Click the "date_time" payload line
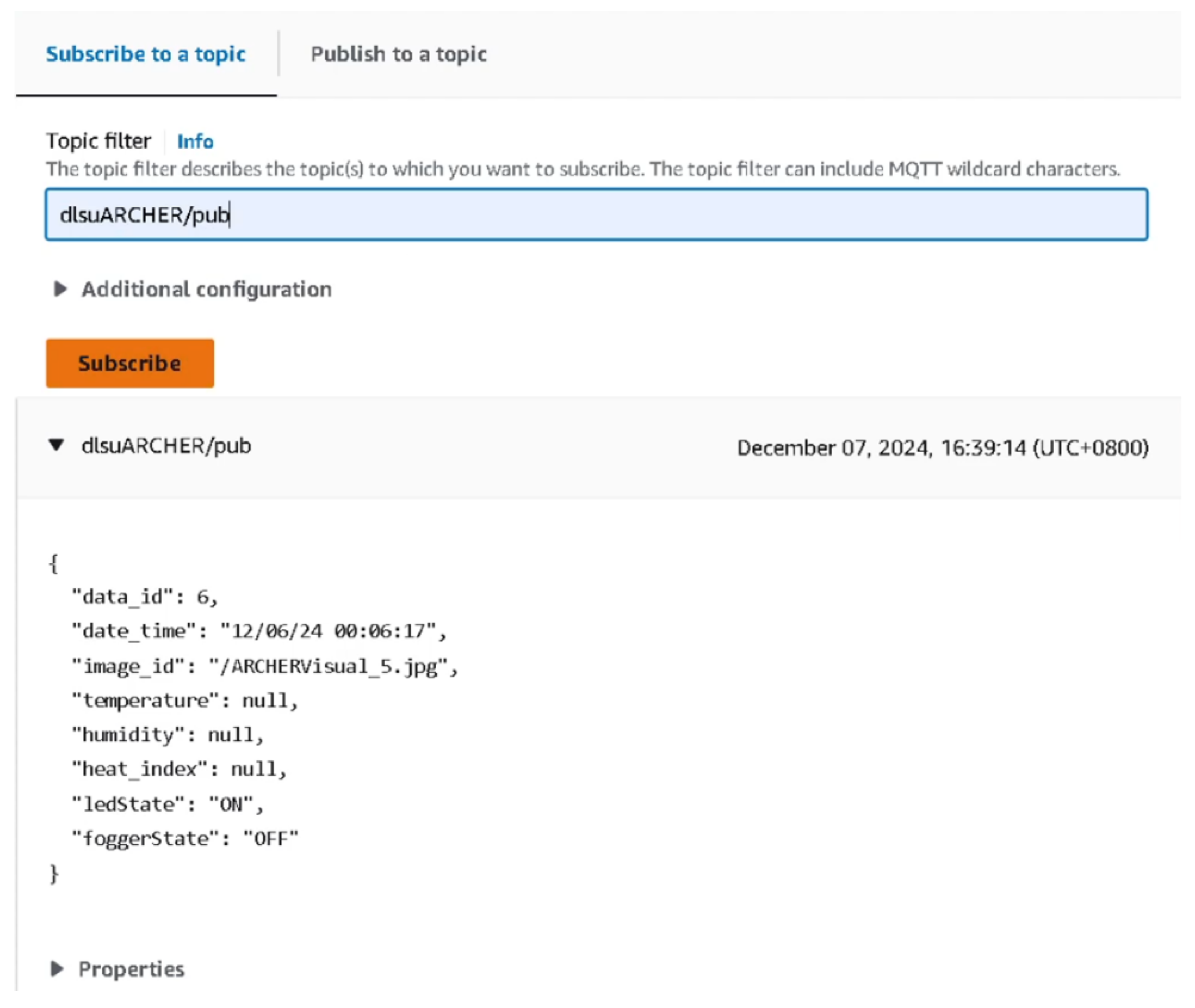 point(258,631)
